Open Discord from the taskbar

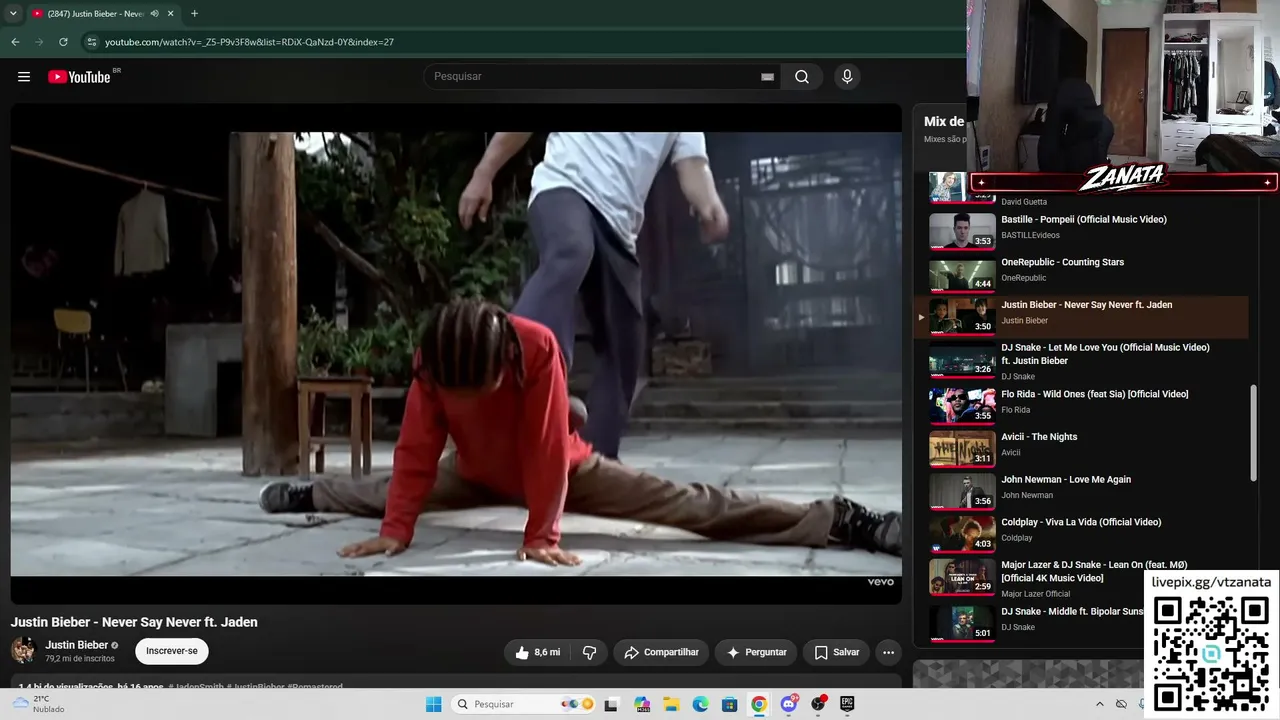click(789, 704)
